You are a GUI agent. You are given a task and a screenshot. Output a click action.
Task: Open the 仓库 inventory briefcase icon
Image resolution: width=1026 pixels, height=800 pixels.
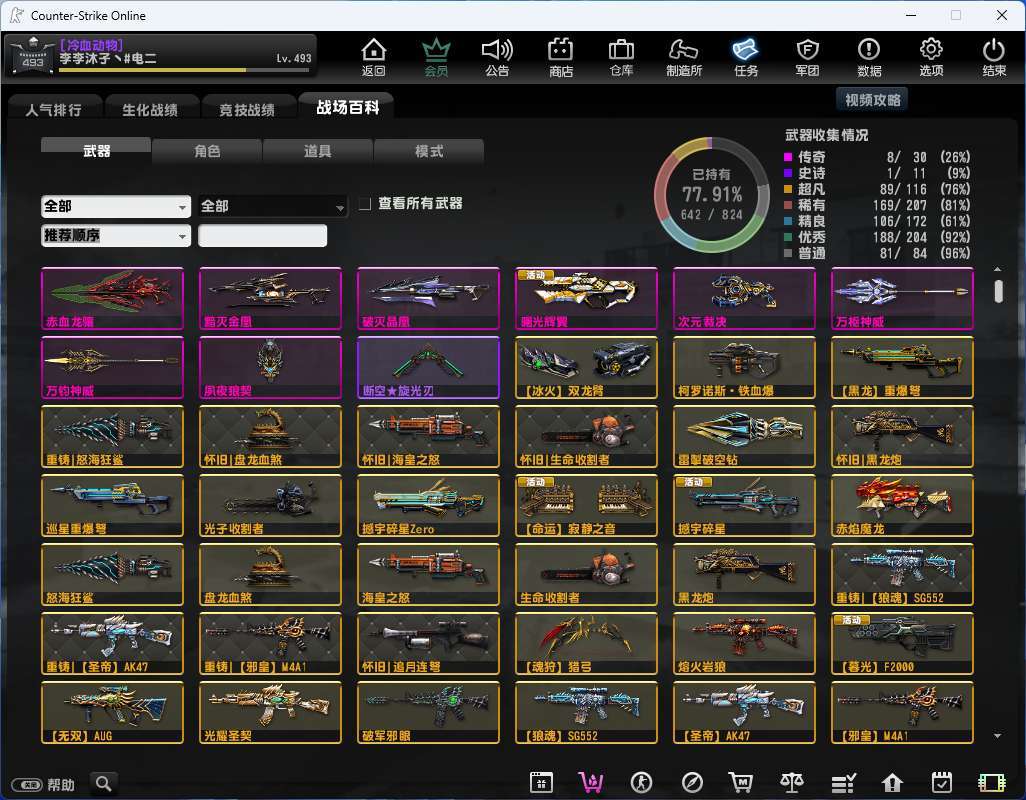[621, 58]
